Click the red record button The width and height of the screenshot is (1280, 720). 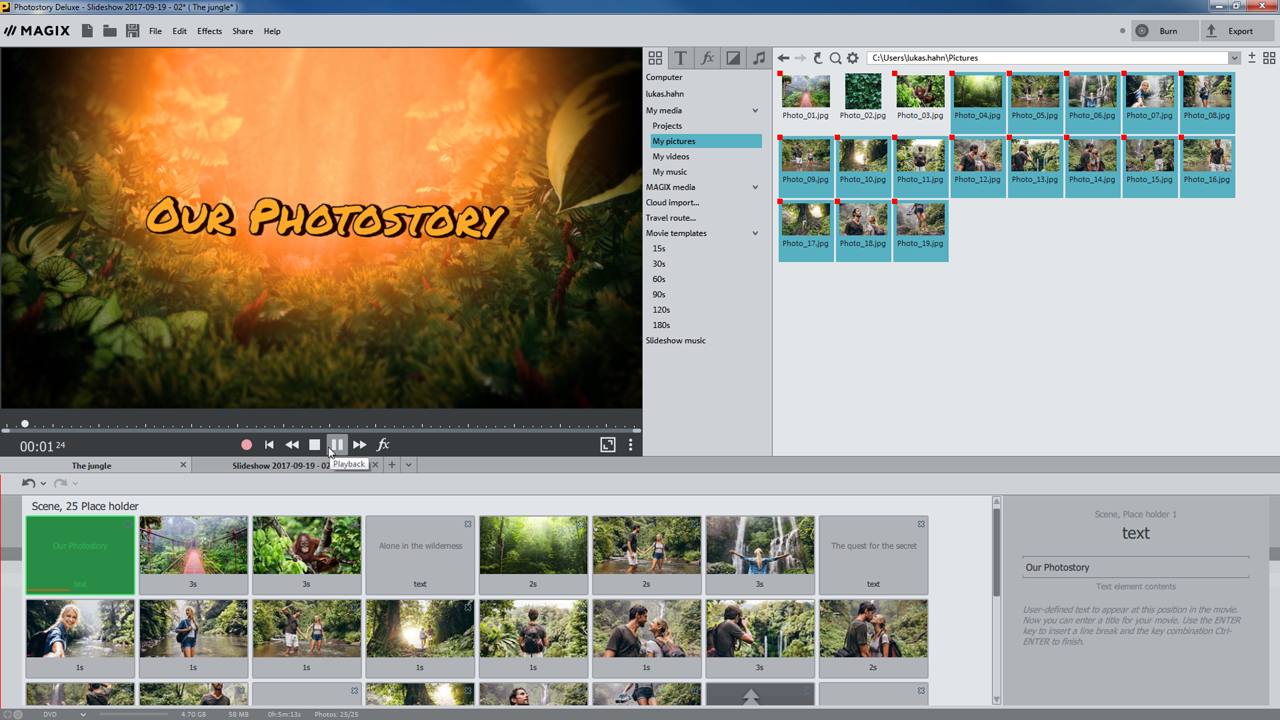(246, 445)
